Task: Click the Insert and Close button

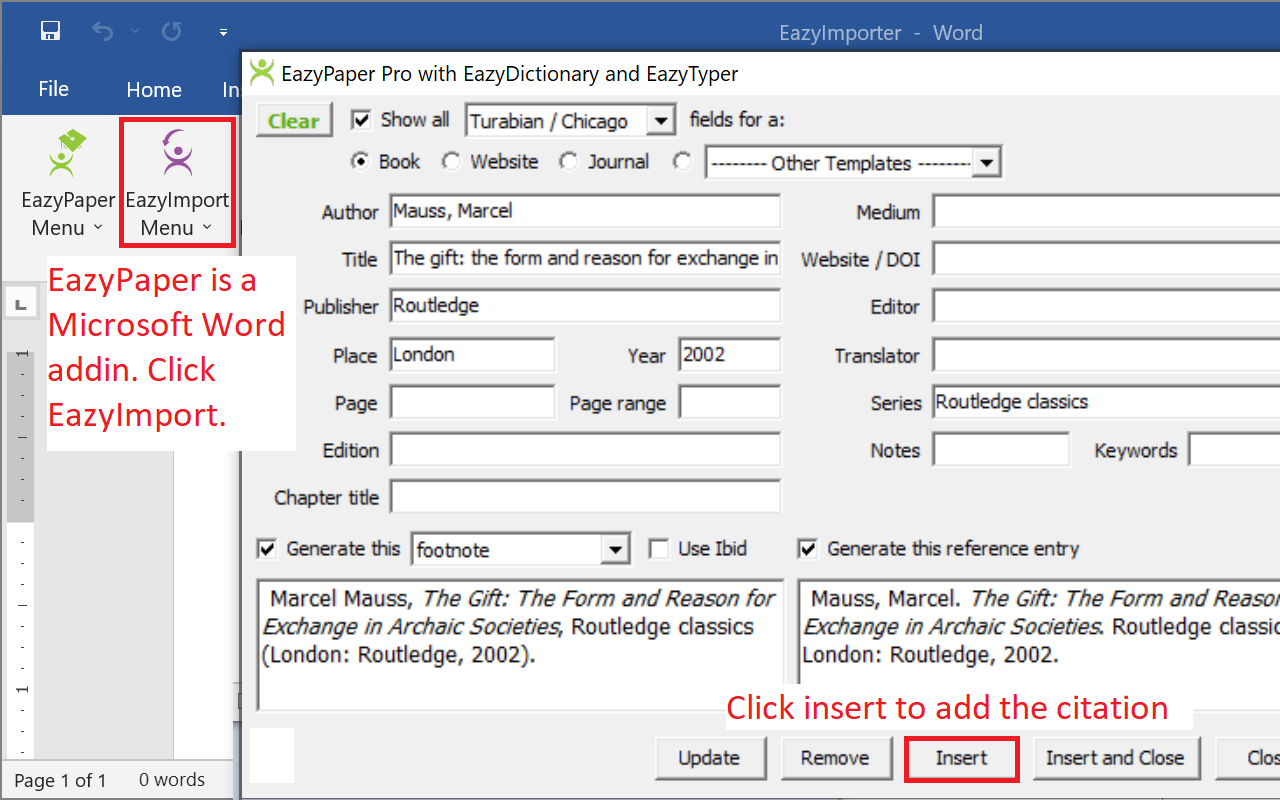Action: (1115, 758)
